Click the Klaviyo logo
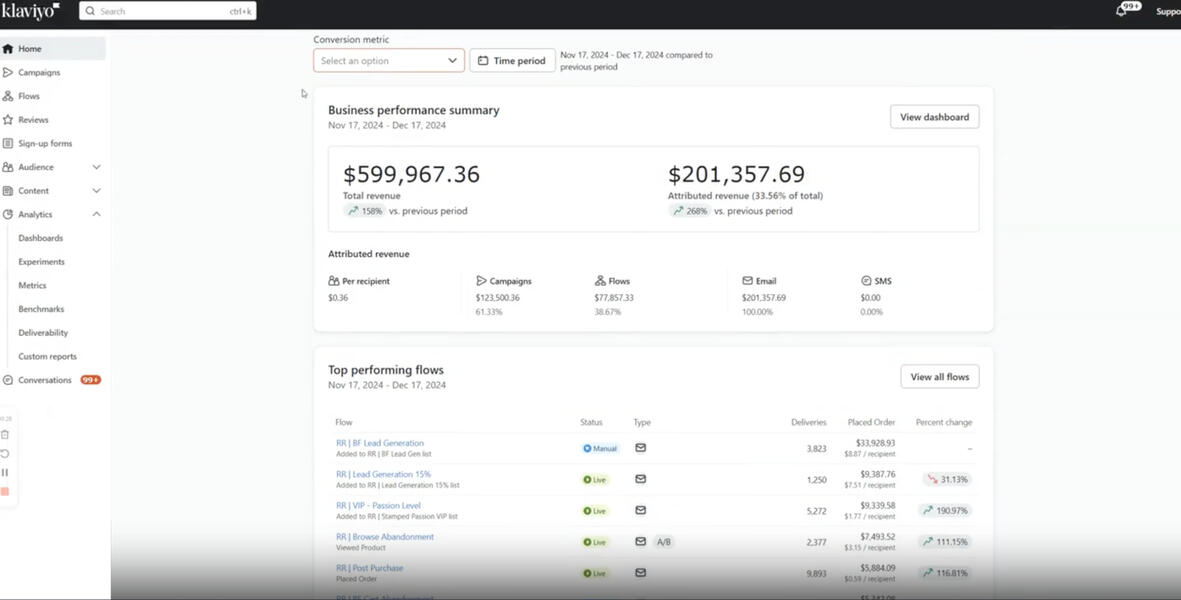 click(31, 11)
